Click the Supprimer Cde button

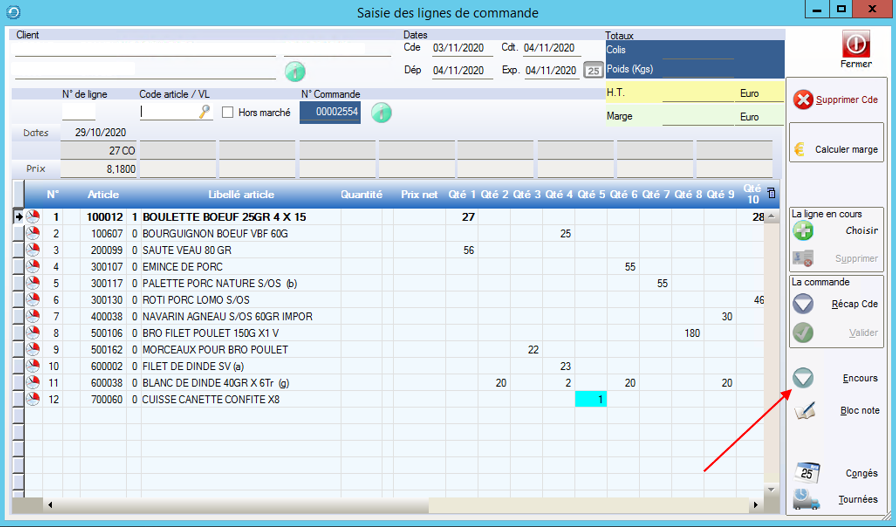pyautogui.click(x=835, y=100)
